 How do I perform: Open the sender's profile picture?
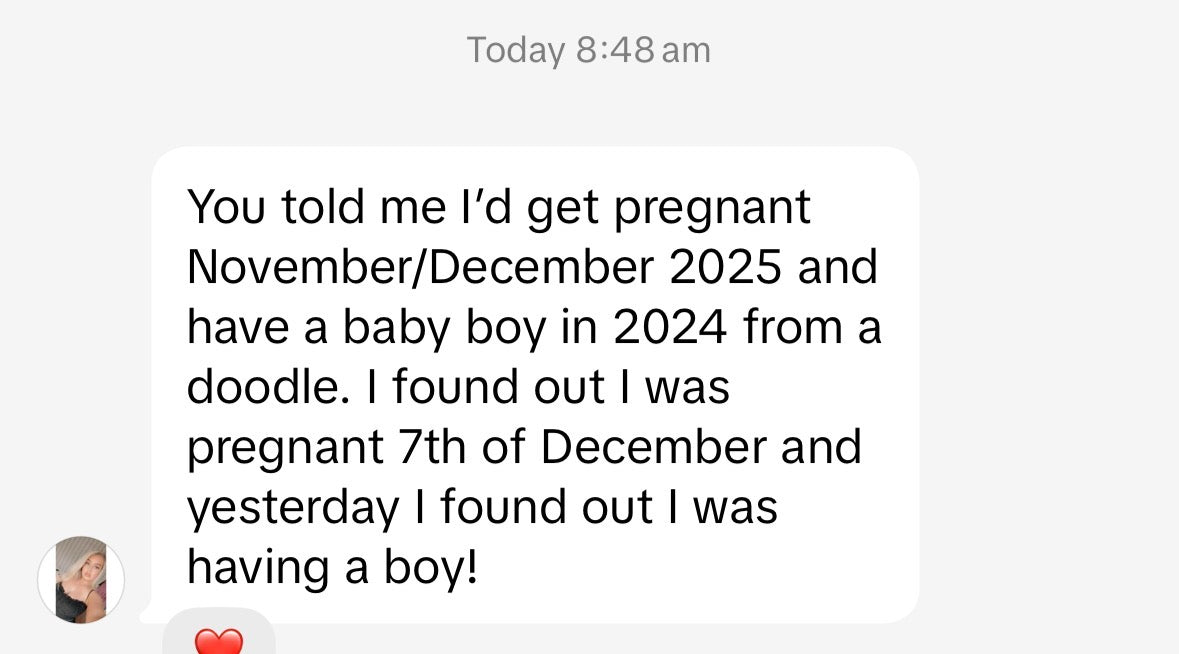coord(81,580)
